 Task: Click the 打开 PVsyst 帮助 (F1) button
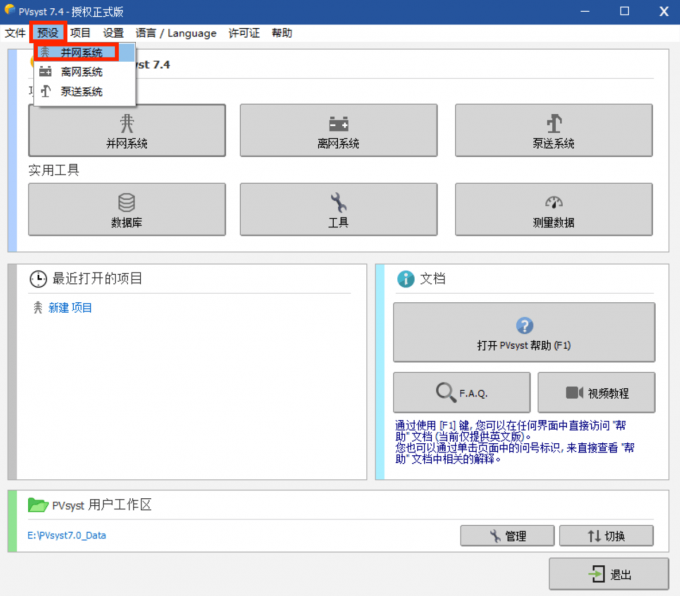[x=524, y=333]
